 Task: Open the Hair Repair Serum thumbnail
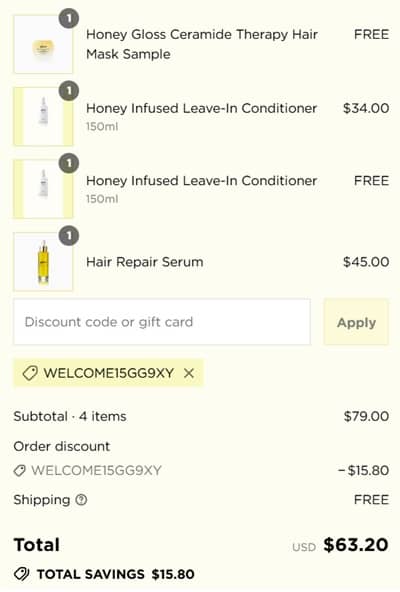tap(43, 262)
